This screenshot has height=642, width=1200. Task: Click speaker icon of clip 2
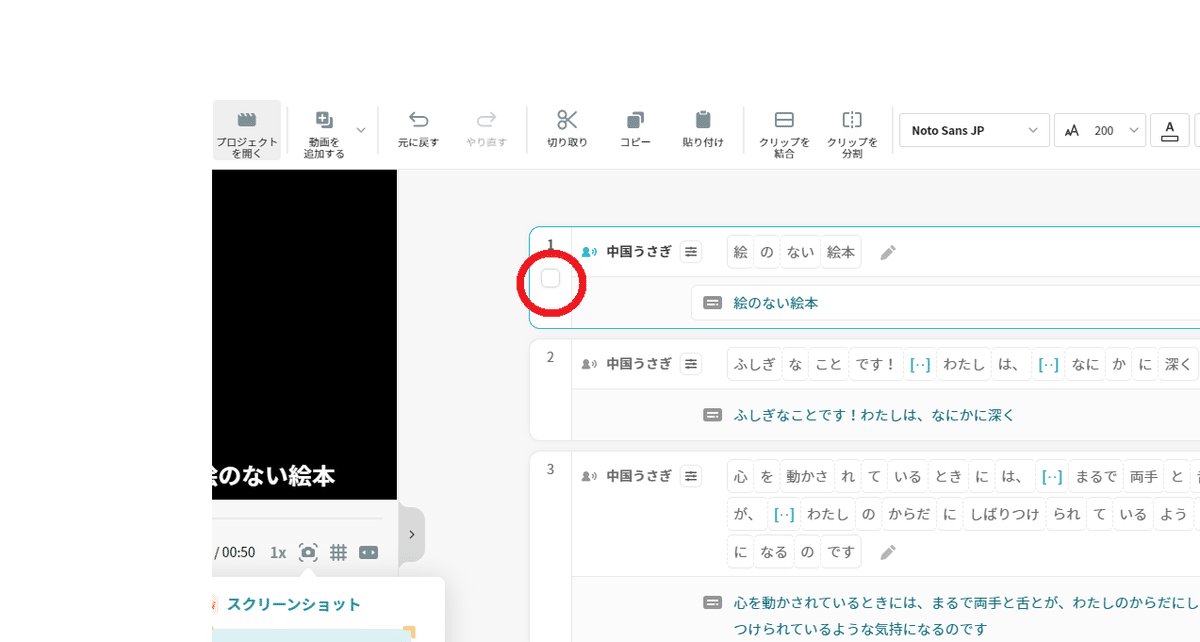589,364
